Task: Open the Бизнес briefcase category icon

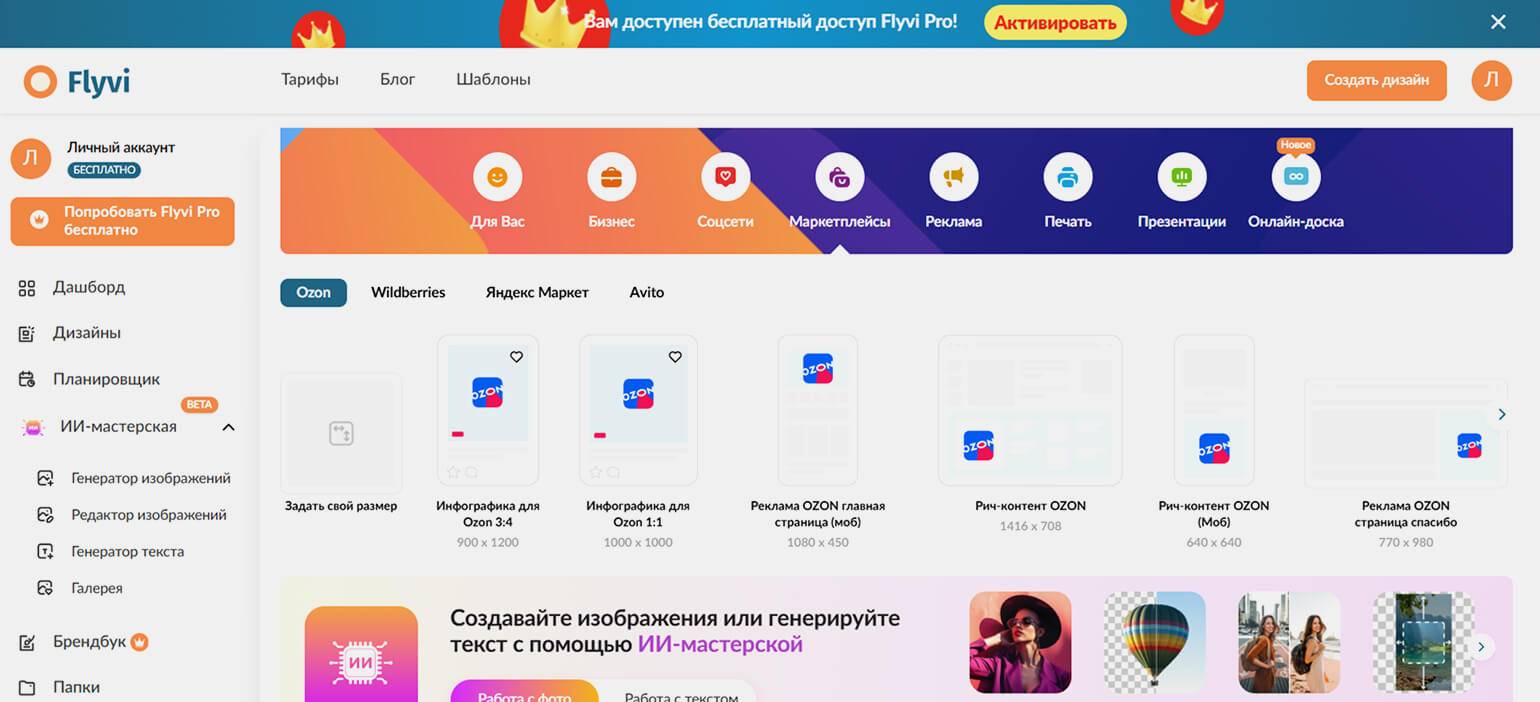Action: click(x=611, y=178)
